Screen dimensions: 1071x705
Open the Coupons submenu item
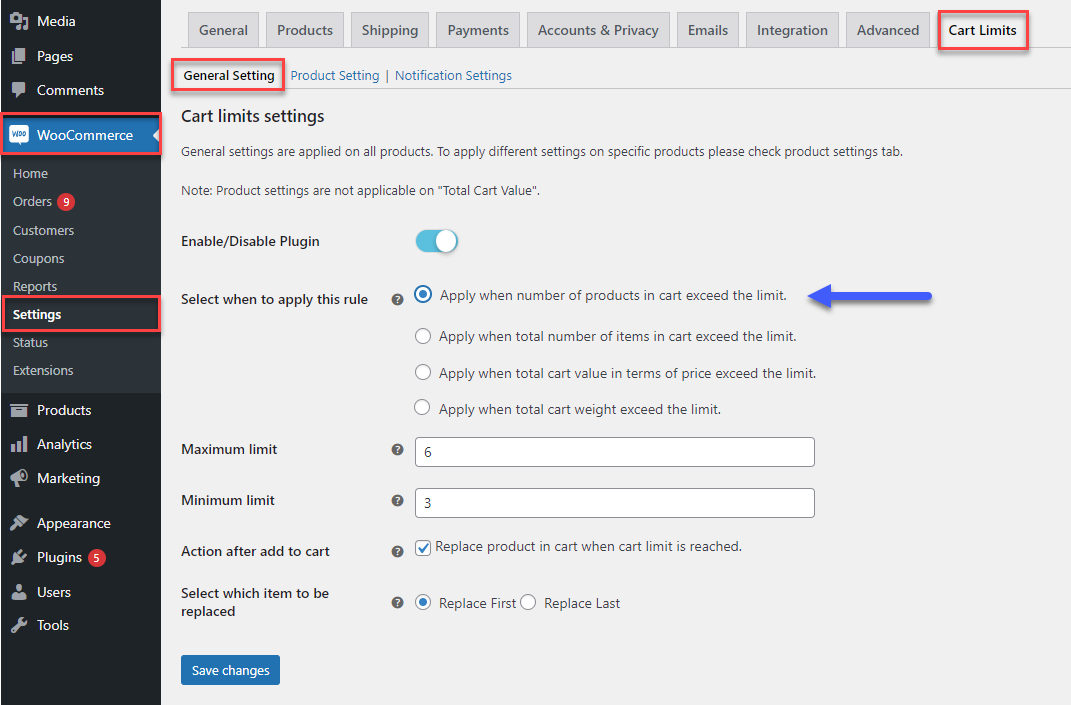pos(38,258)
